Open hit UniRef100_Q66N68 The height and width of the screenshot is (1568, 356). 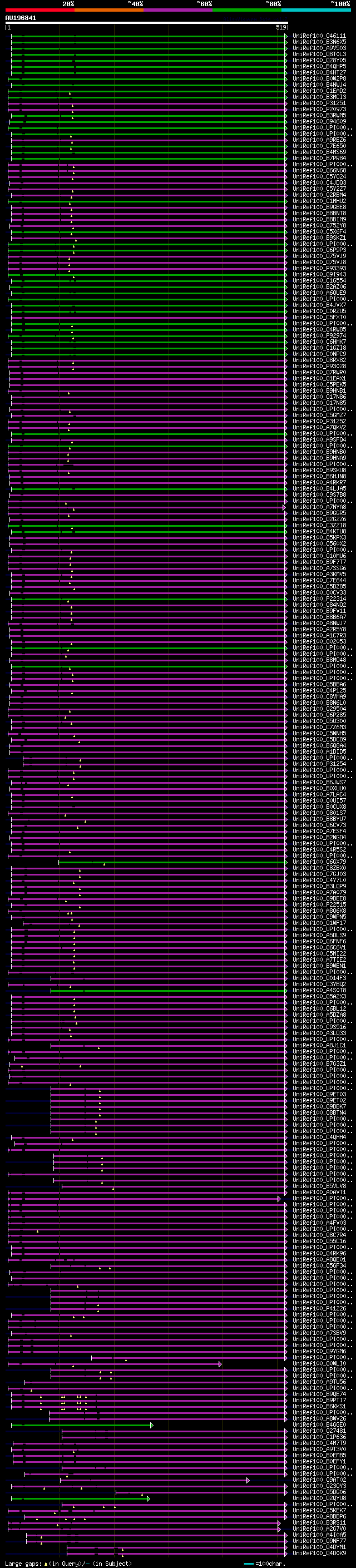point(319,170)
